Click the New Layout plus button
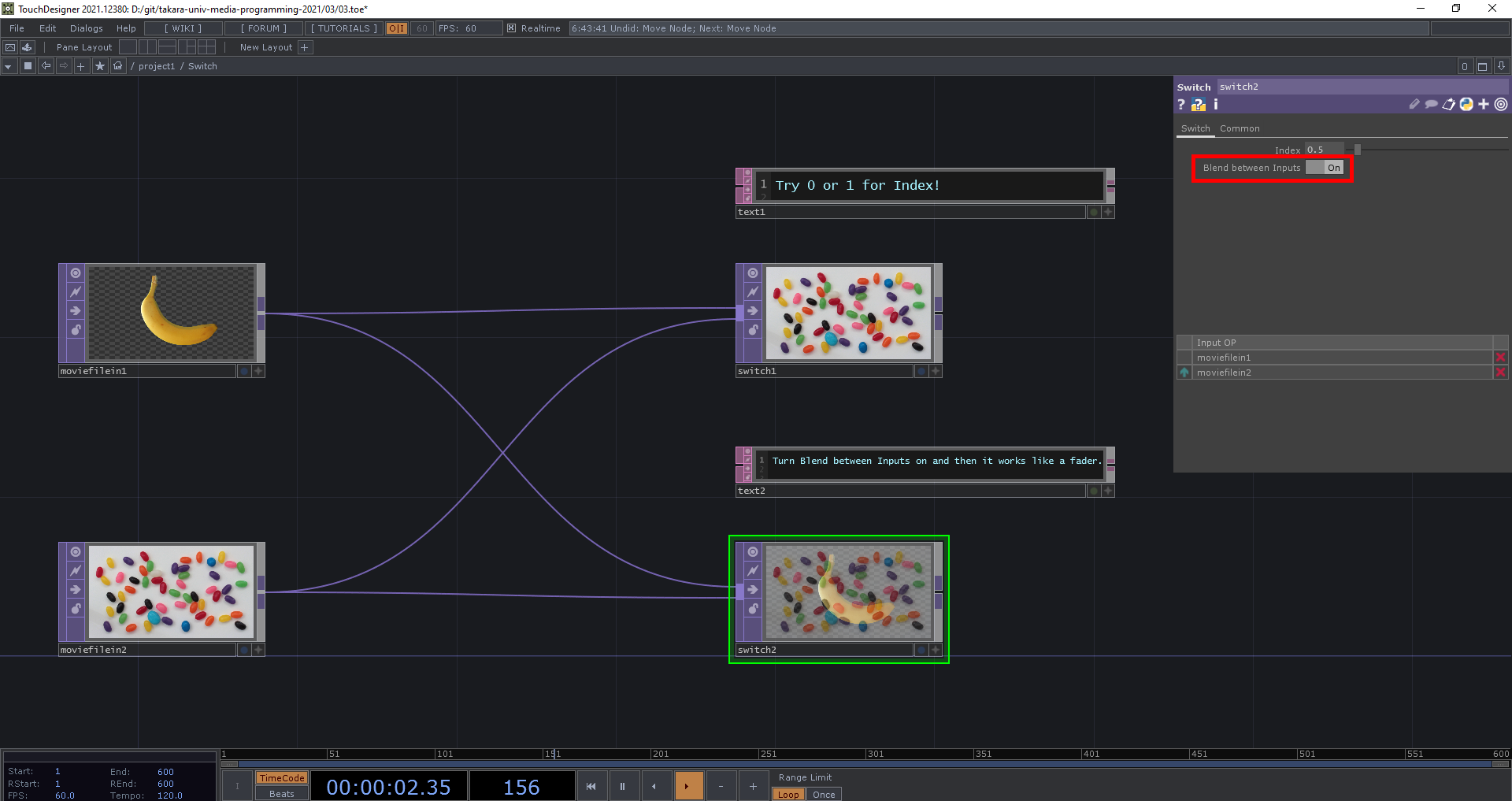Screen dimensions: 1512x801 [x=306, y=47]
